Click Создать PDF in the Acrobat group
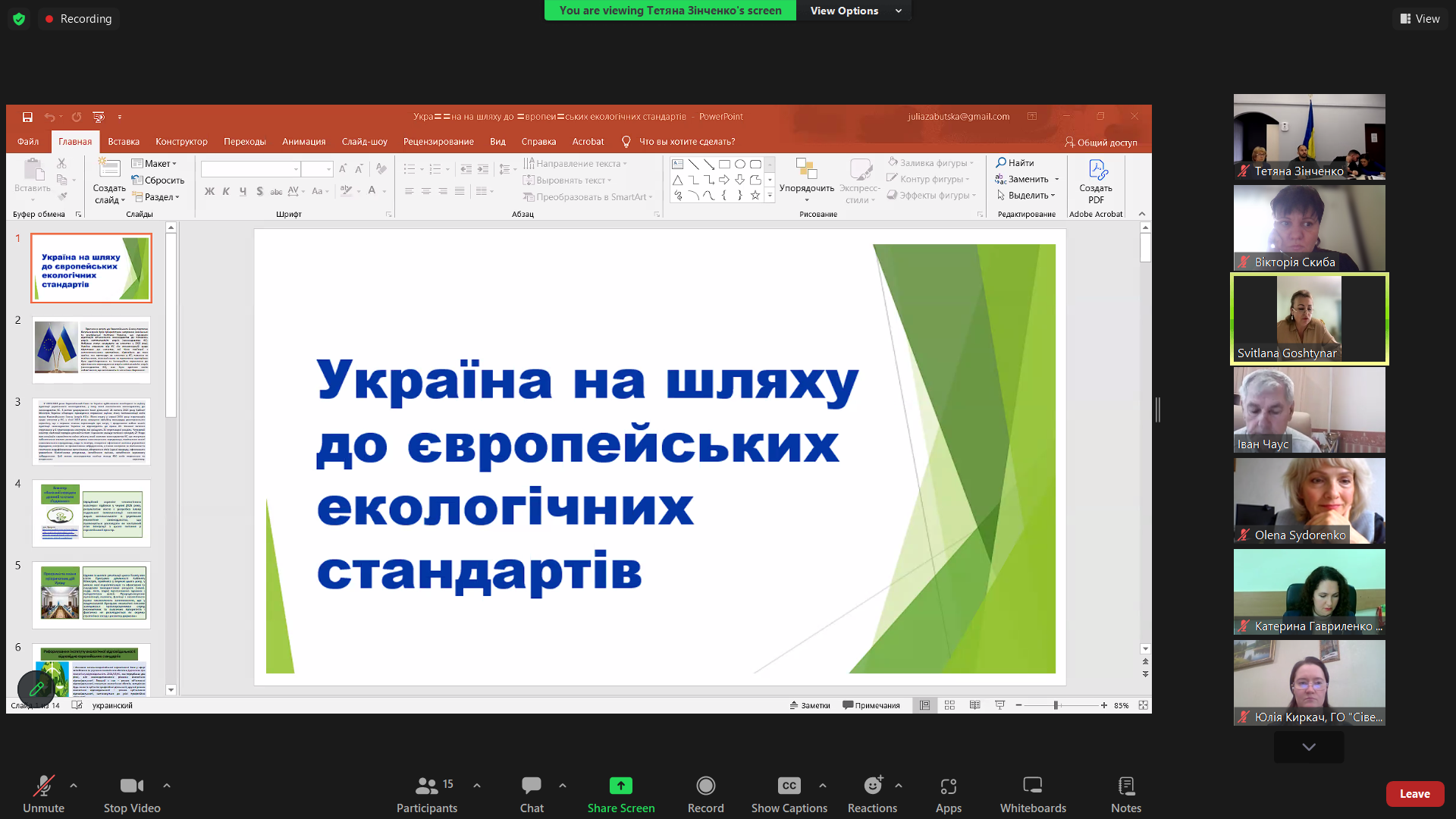Viewport: 1456px width, 819px height. click(1096, 182)
